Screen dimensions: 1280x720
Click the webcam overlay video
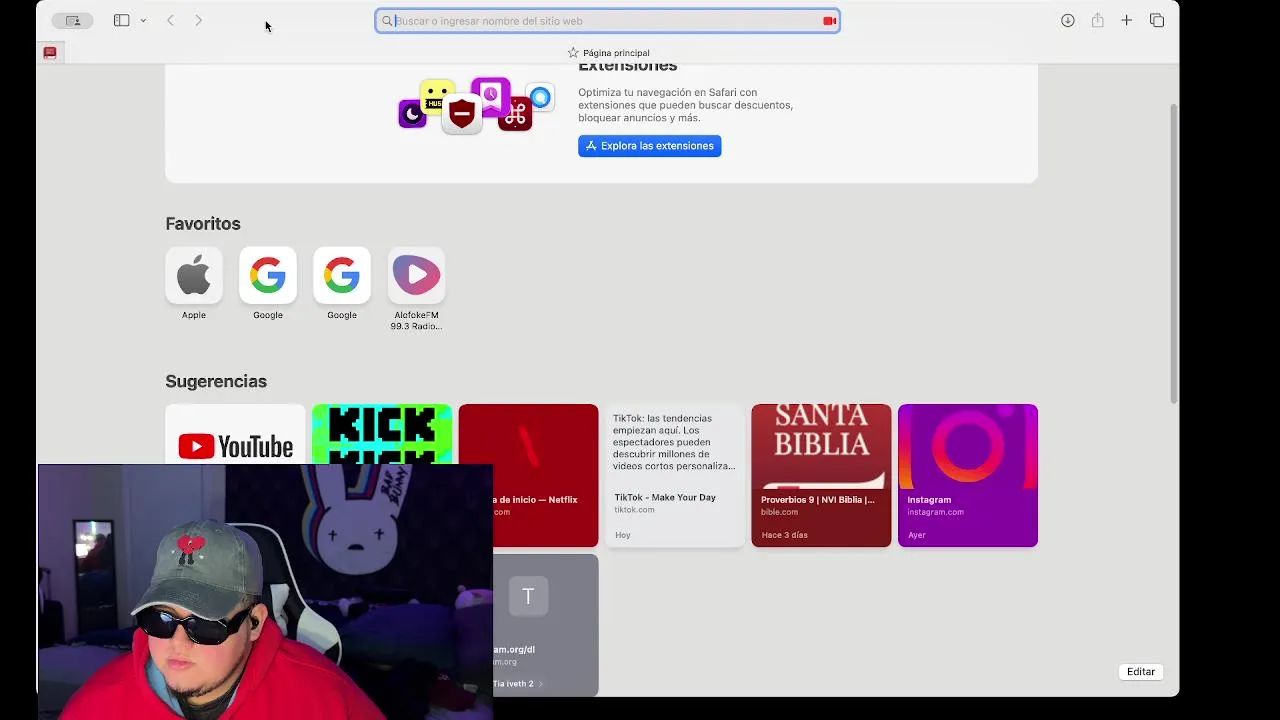(x=265, y=592)
